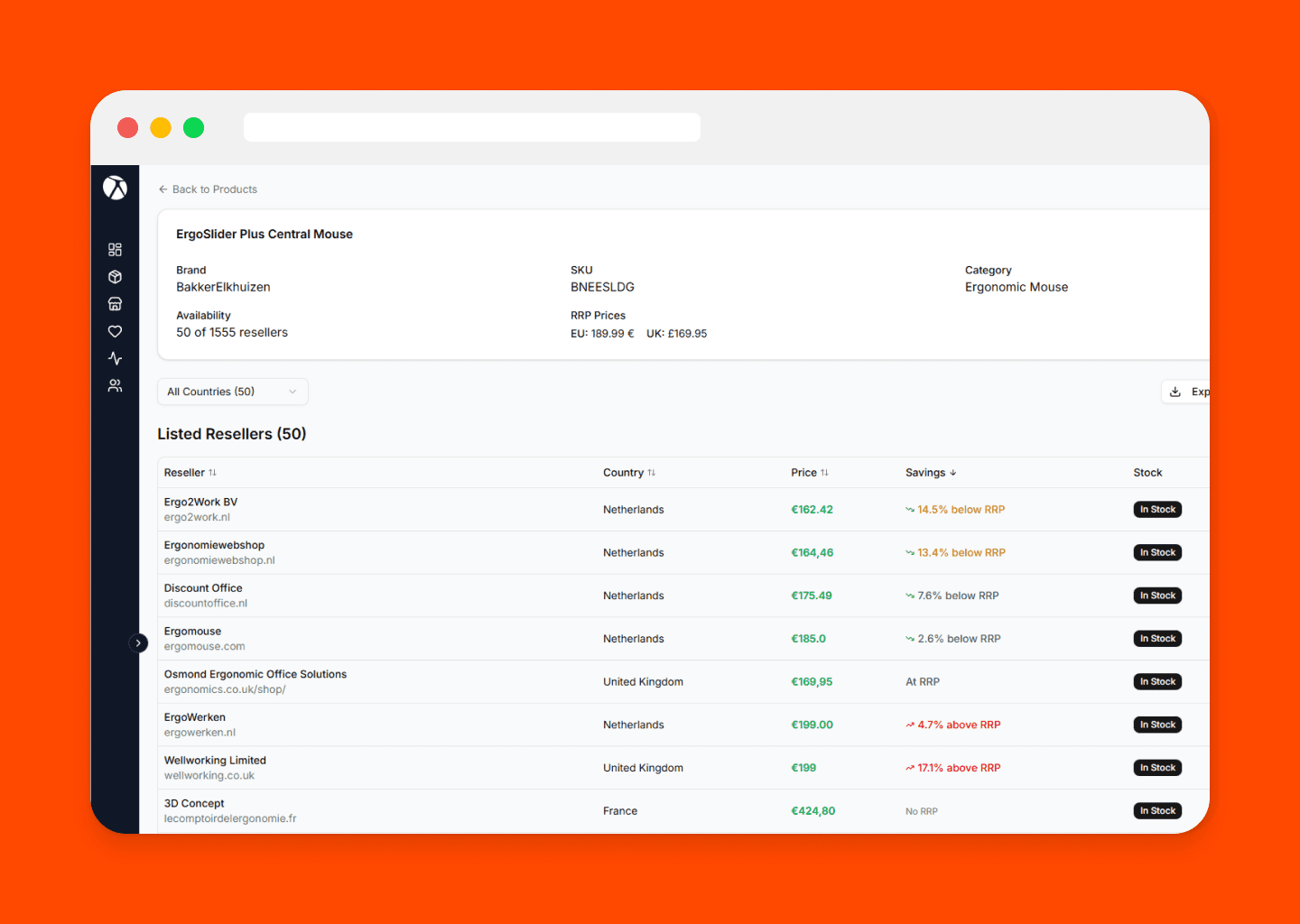Open the activity pulse icon in sidebar

coord(115,358)
